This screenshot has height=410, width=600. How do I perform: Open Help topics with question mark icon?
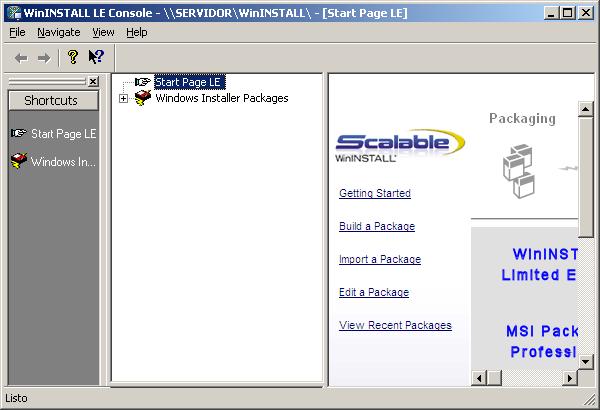[72, 57]
